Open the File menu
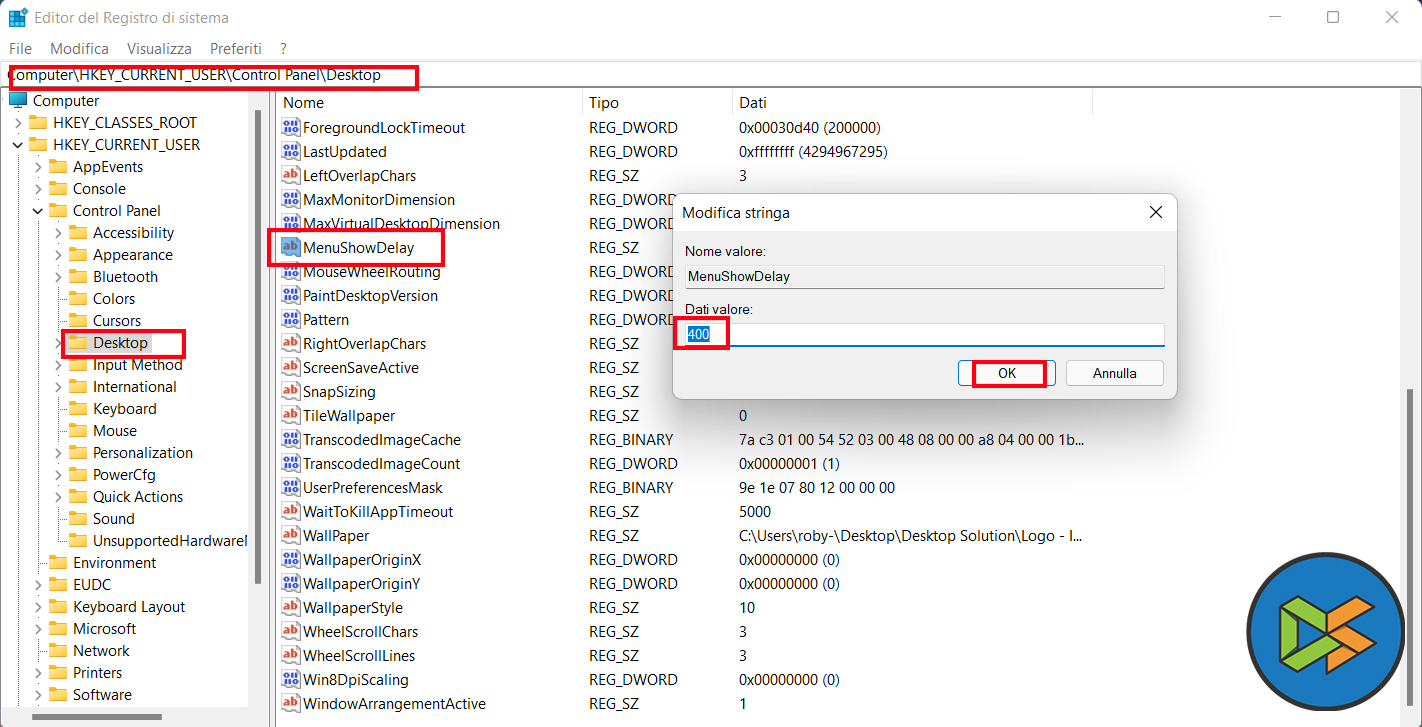The width and height of the screenshot is (1422, 727). pos(20,48)
